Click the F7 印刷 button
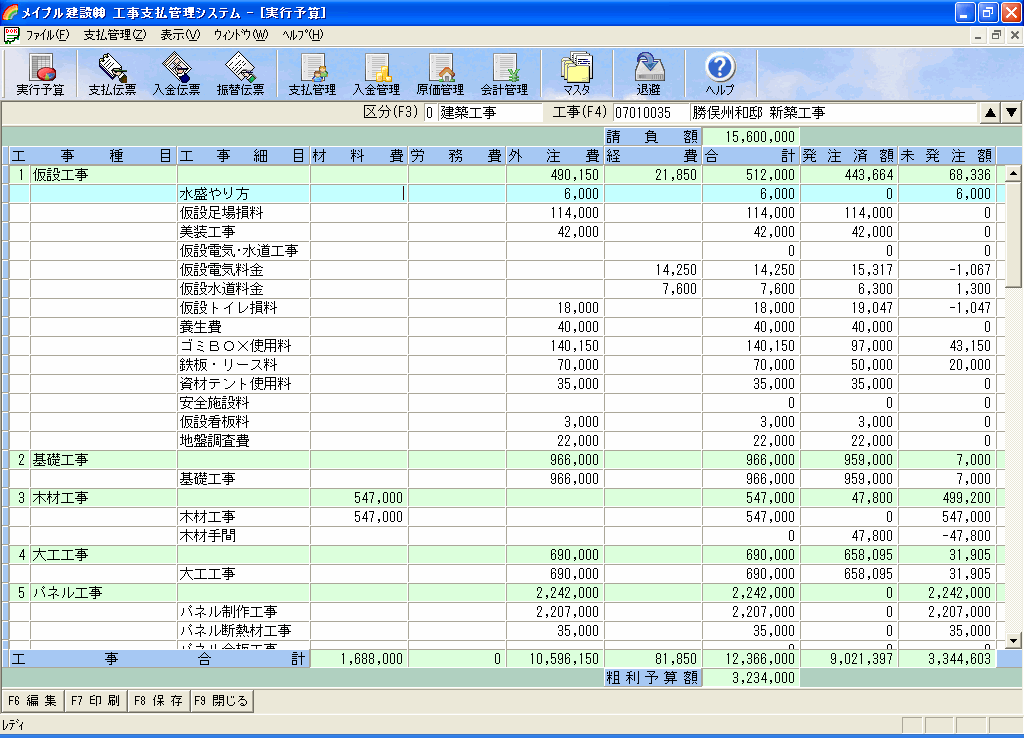The image size is (1024, 738). (x=96, y=700)
